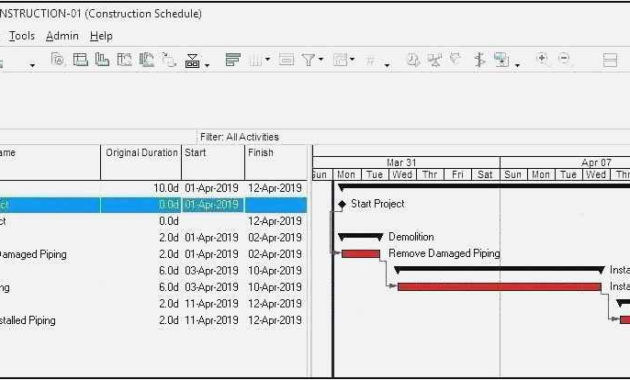Select the red Remove Damaged Piping bar
Viewport: 630px width, 380px height.
(x=360, y=254)
